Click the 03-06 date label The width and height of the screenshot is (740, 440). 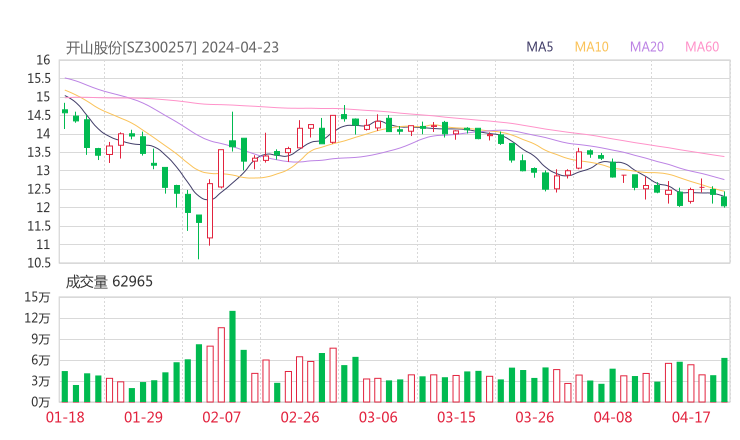point(378,417)
